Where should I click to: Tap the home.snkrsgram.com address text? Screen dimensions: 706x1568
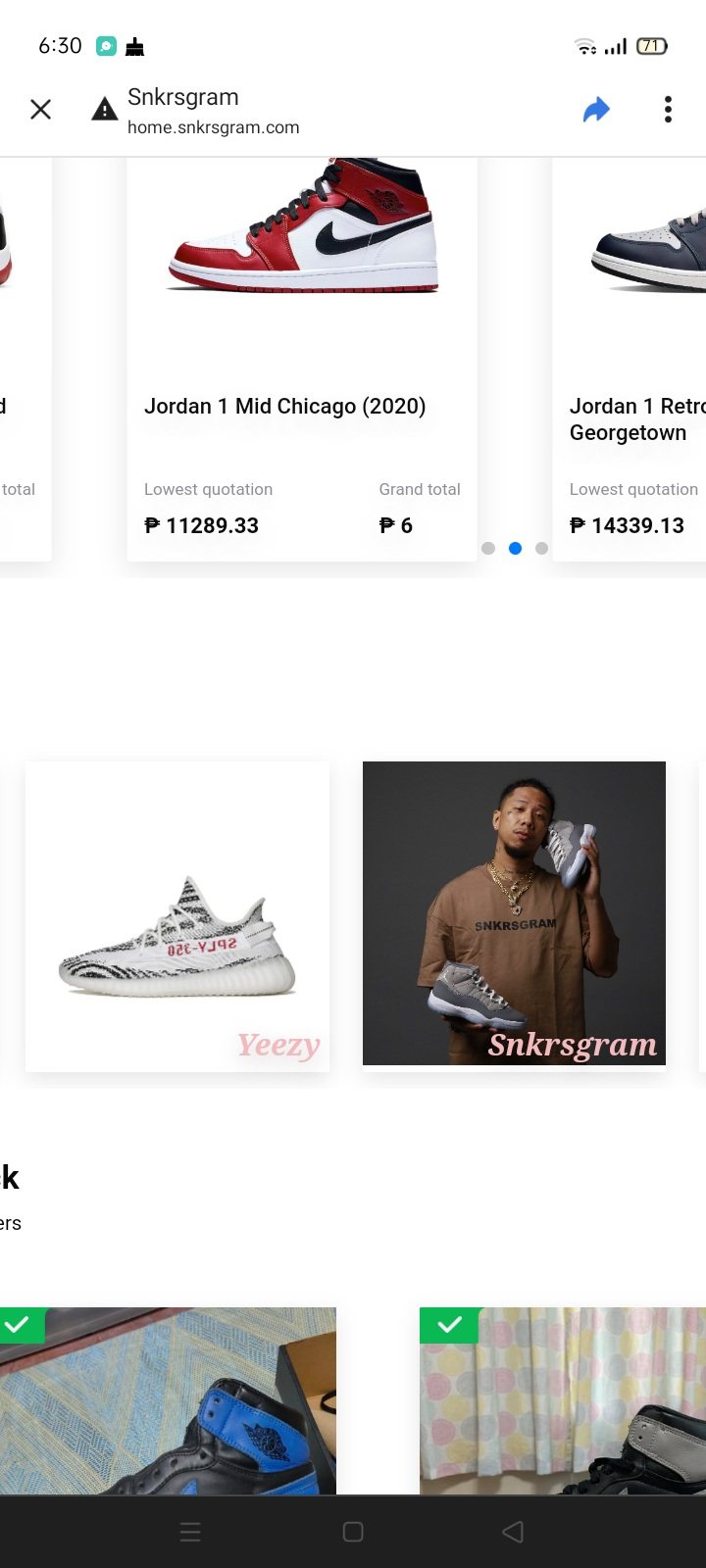(x=213, y=127)
